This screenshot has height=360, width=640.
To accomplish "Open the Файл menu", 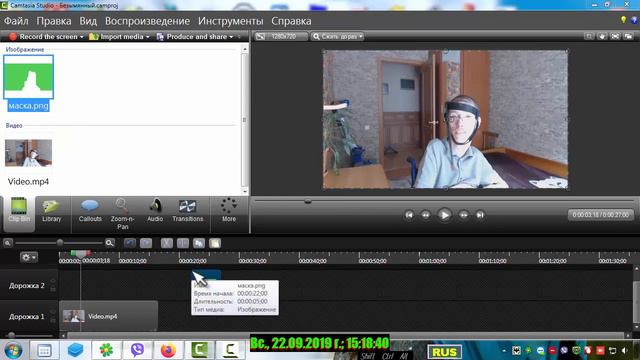I will [x=16, y=21].
